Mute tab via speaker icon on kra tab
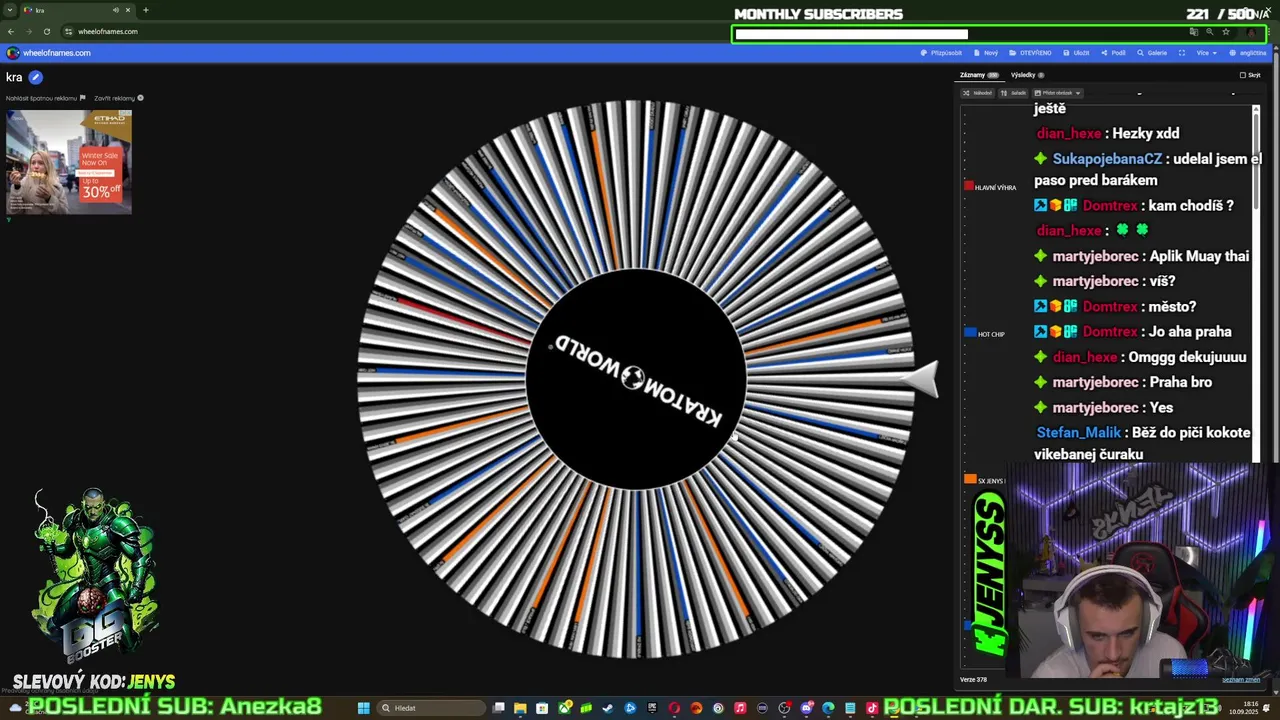Screen dimensions: 1280x720 116,10
